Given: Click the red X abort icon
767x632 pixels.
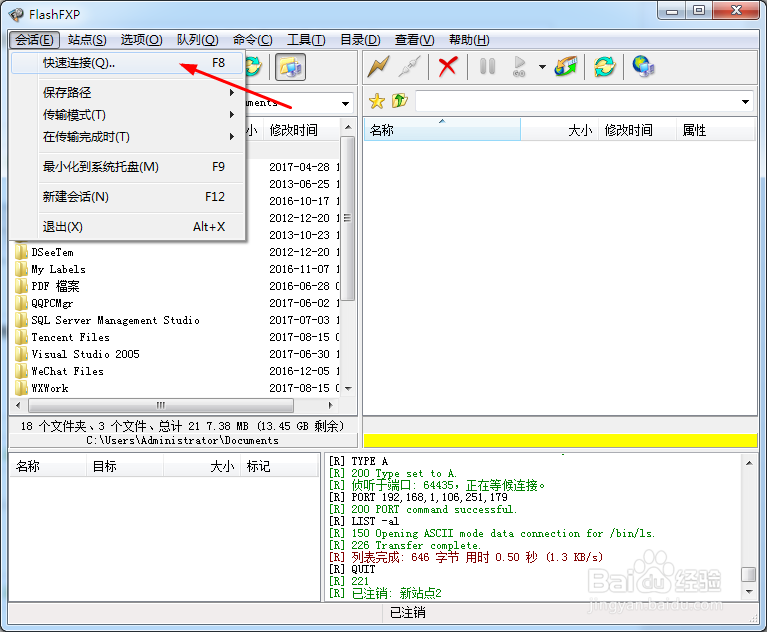Looking at the screenshot, I should pos(448,67).
